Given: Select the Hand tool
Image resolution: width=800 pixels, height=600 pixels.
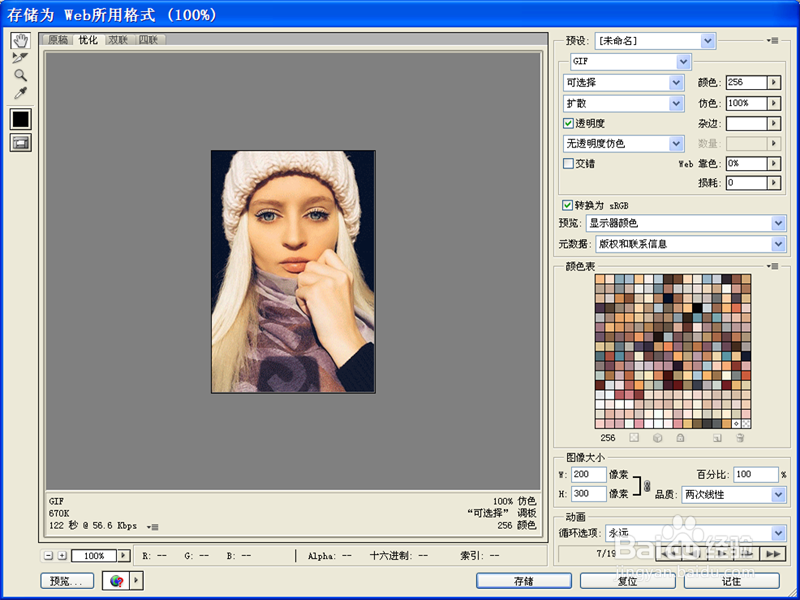Looking at the screenshot, I should 20,40.
